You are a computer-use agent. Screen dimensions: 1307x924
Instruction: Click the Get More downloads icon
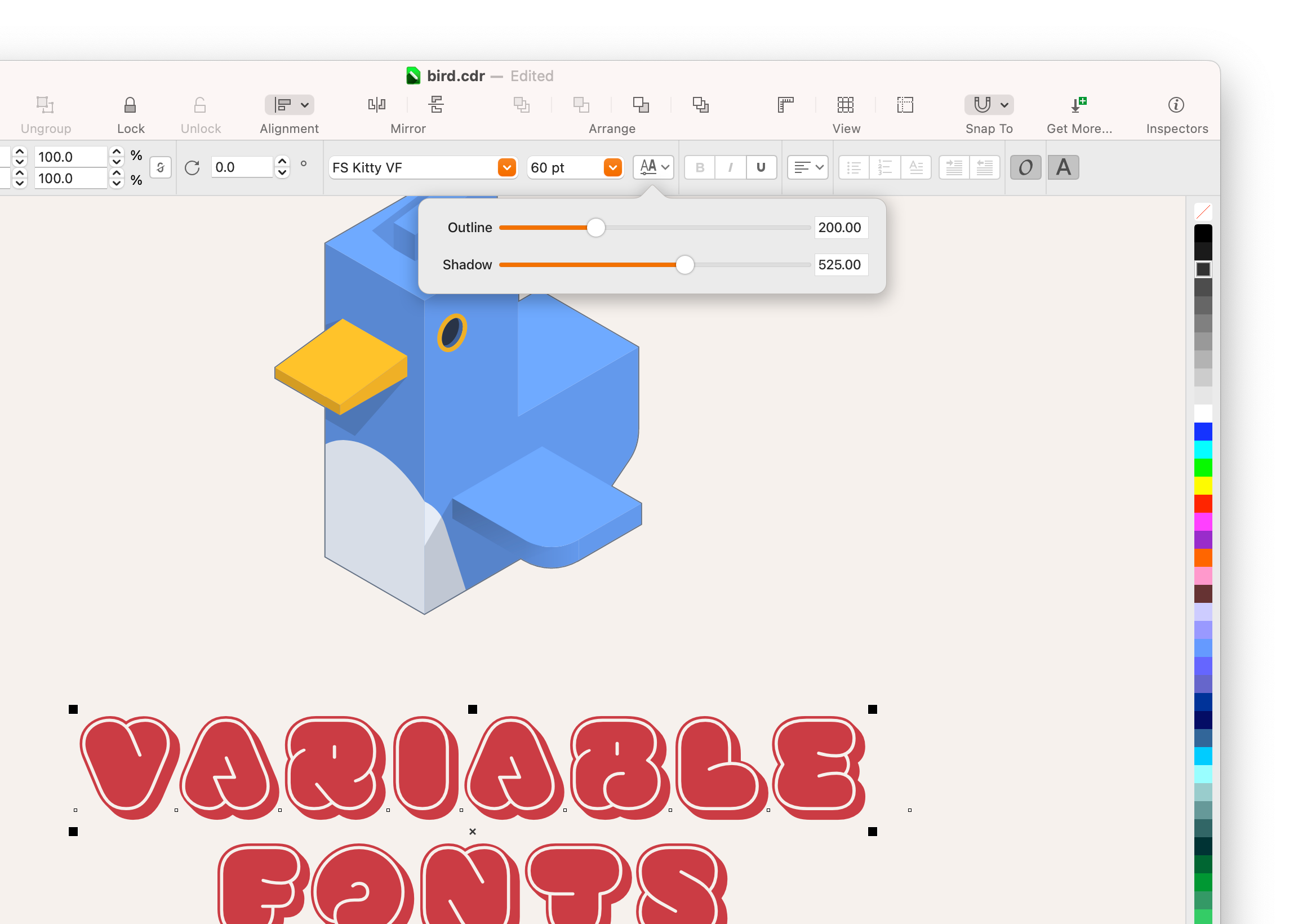[x=1079, y=105]
